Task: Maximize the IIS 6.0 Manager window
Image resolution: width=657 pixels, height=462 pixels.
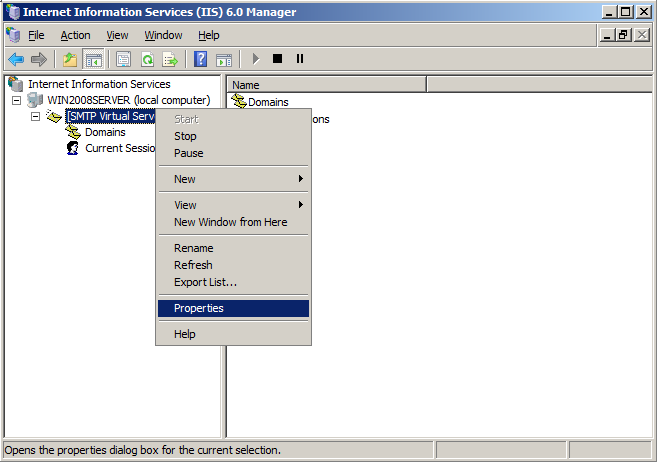Action: tap(625, 12)
